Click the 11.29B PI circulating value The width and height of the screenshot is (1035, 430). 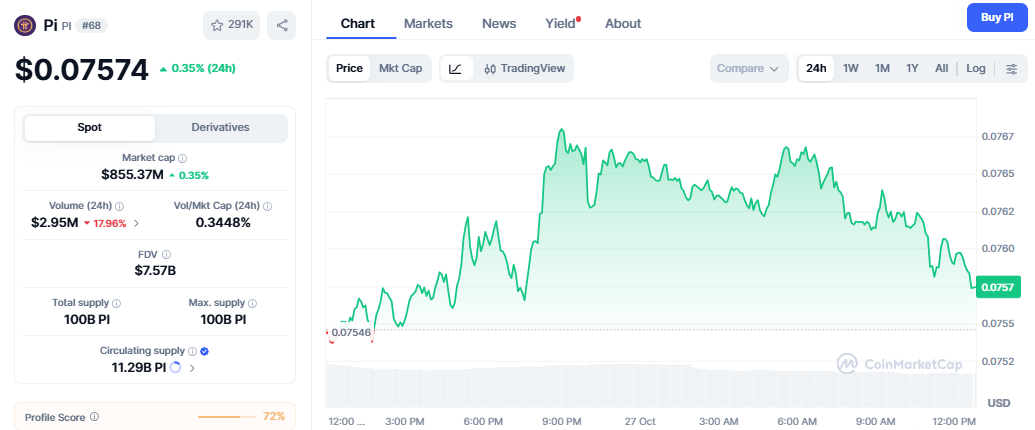click(x=139, y=368)
